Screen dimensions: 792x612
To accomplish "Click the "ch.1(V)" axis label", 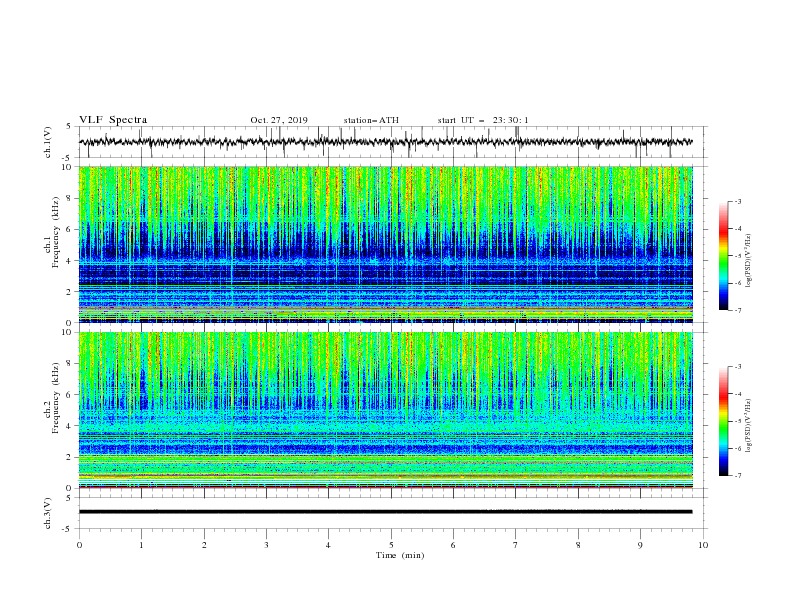I will click(x=48, y=142).
